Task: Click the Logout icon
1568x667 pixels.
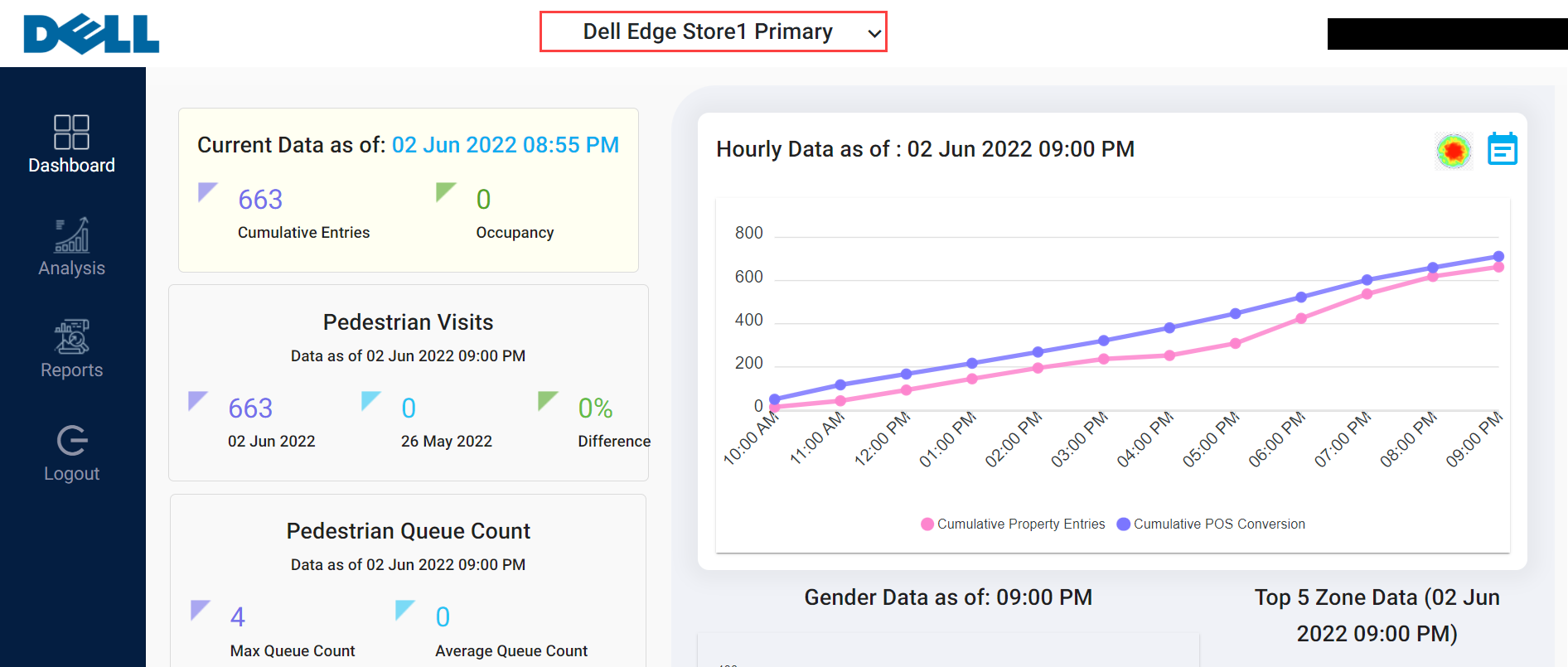Action: click(x=72, y=441)
